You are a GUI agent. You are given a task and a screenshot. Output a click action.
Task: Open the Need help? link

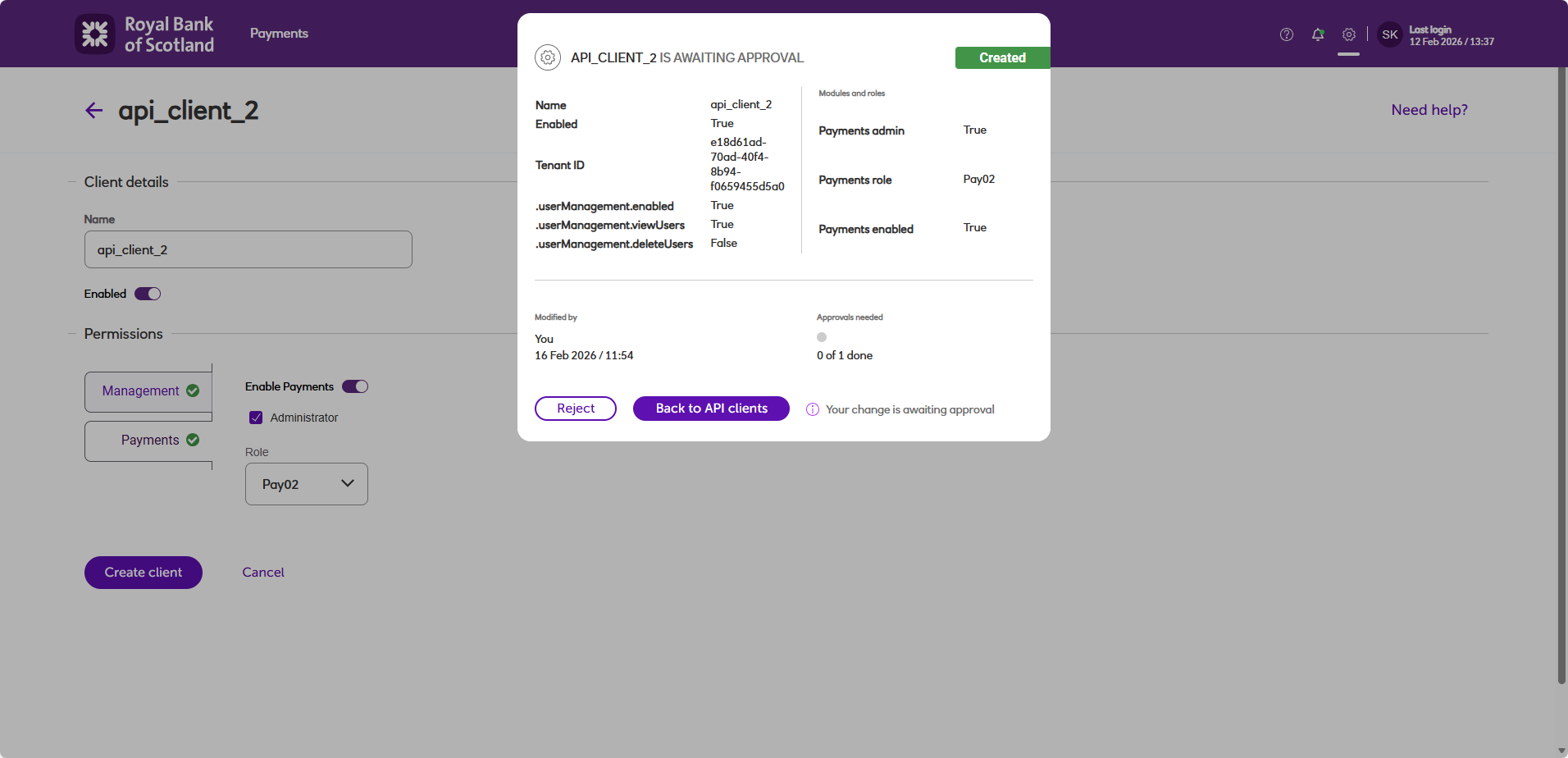[x=1429, y=110]
